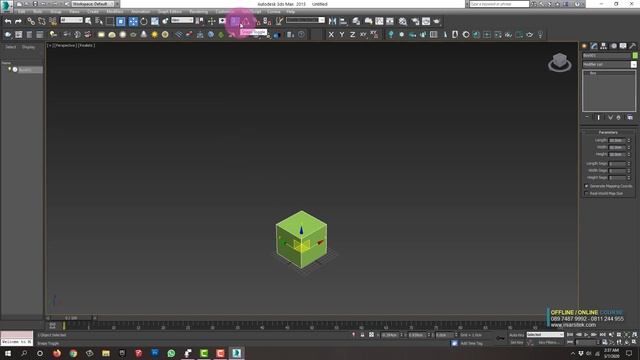Click Configure Modifier Sets icon
Viewport: 640px width, 360px height.
pos(630,118)
